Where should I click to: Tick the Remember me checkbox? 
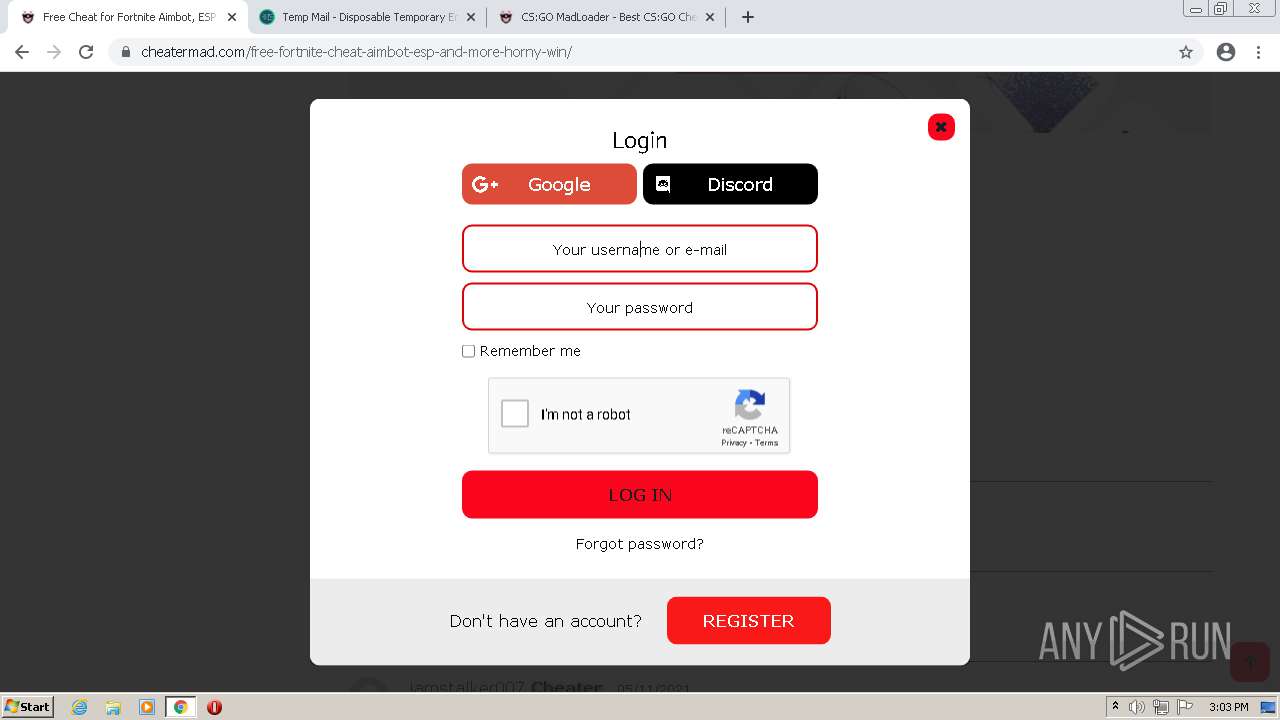(x=468, y=351)
